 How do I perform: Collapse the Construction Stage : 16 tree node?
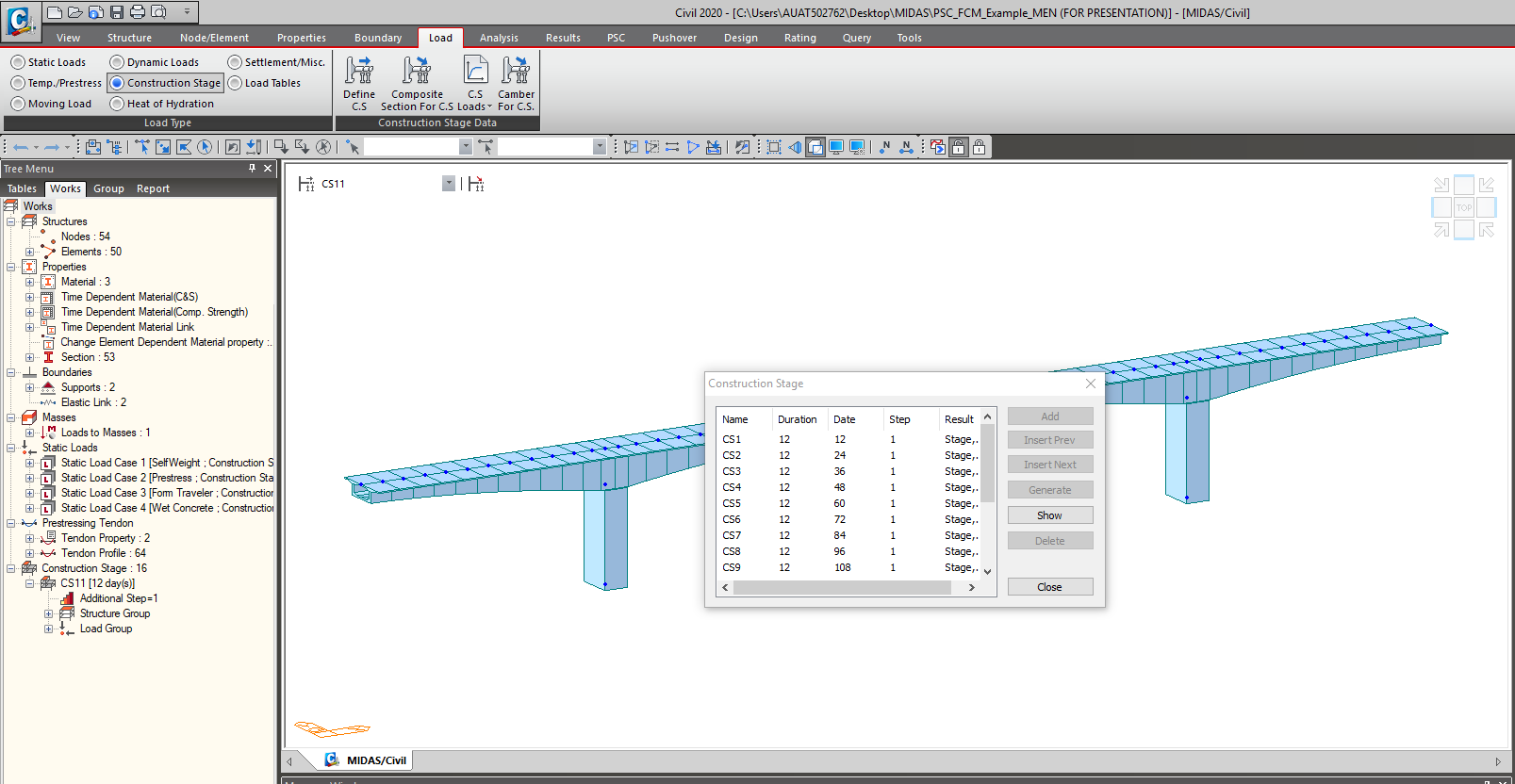(11, 568)
